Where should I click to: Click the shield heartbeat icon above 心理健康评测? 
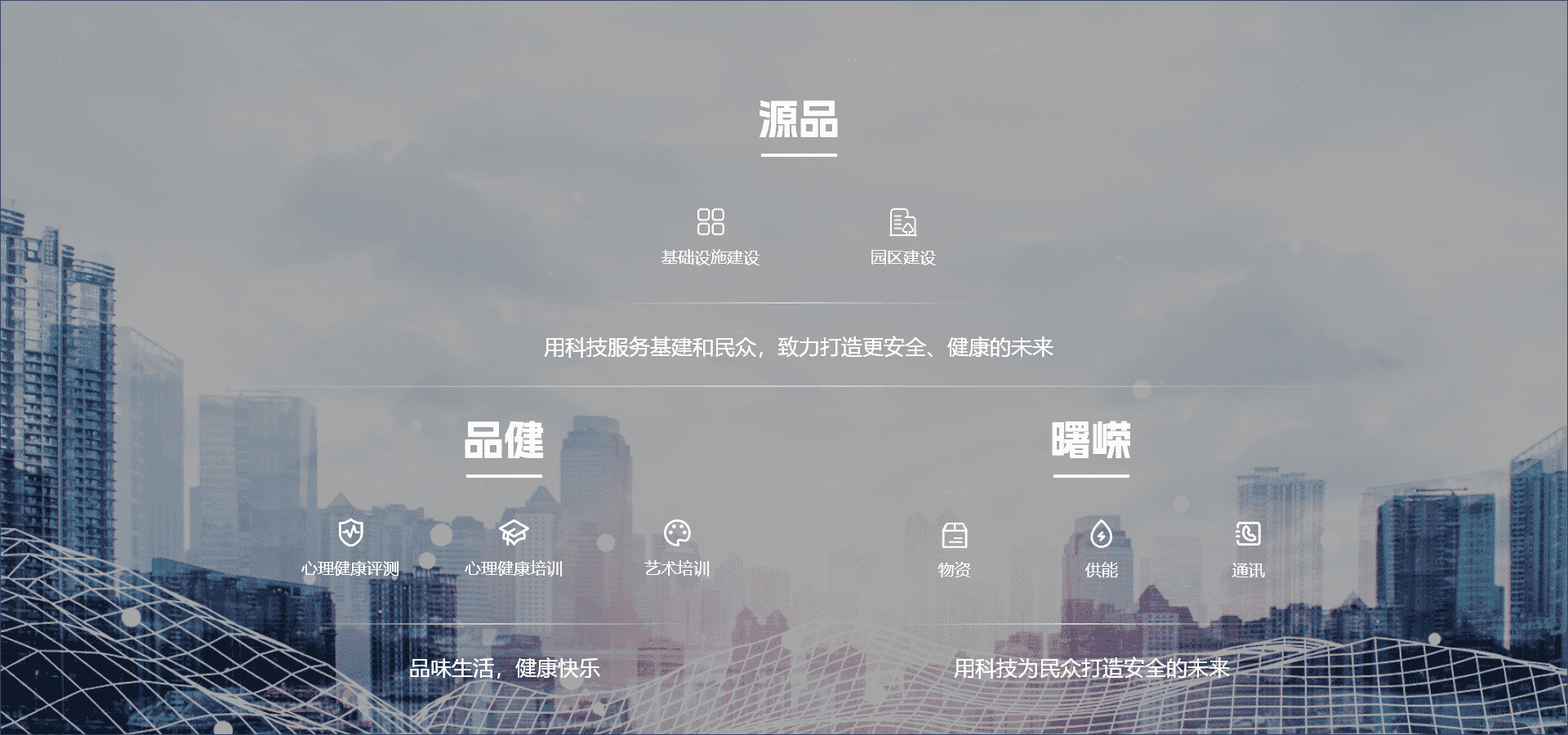pyautogui.click(x=350, y=532)
